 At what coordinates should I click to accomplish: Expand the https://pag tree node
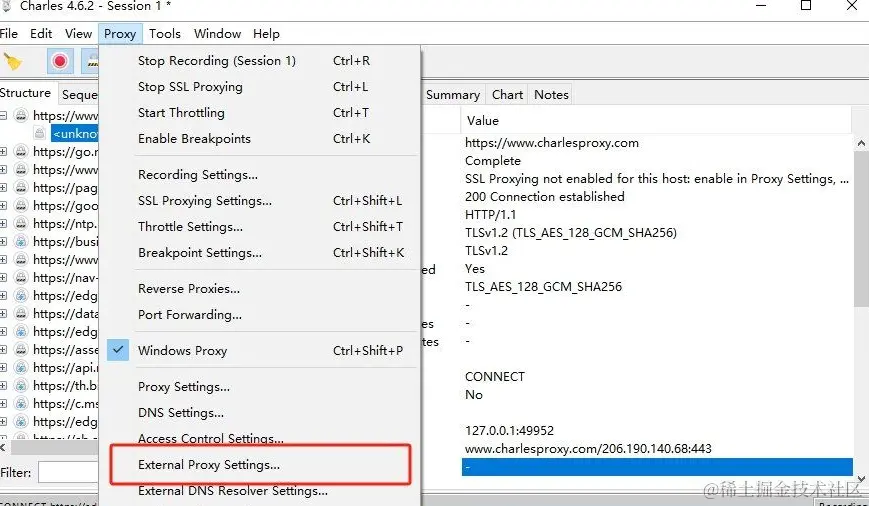click(x=3, y=187)
